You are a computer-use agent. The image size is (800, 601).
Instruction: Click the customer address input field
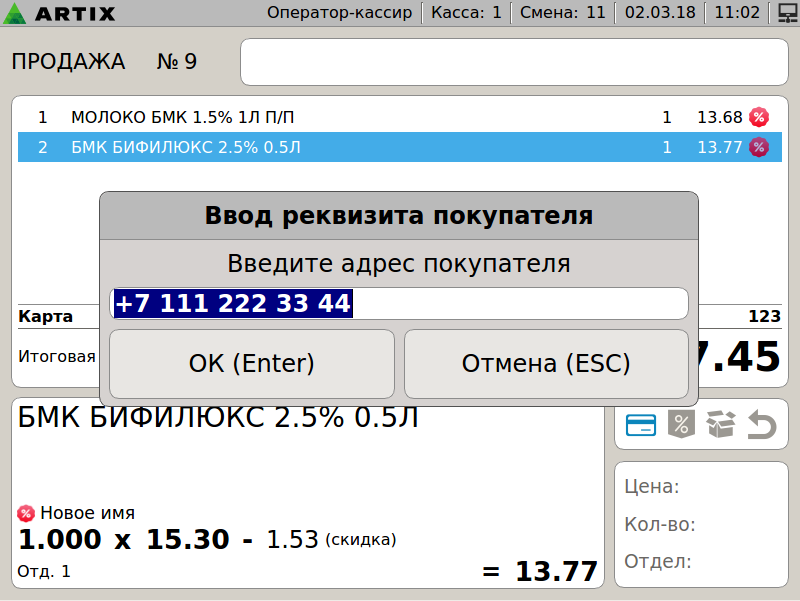coord(399,304)
